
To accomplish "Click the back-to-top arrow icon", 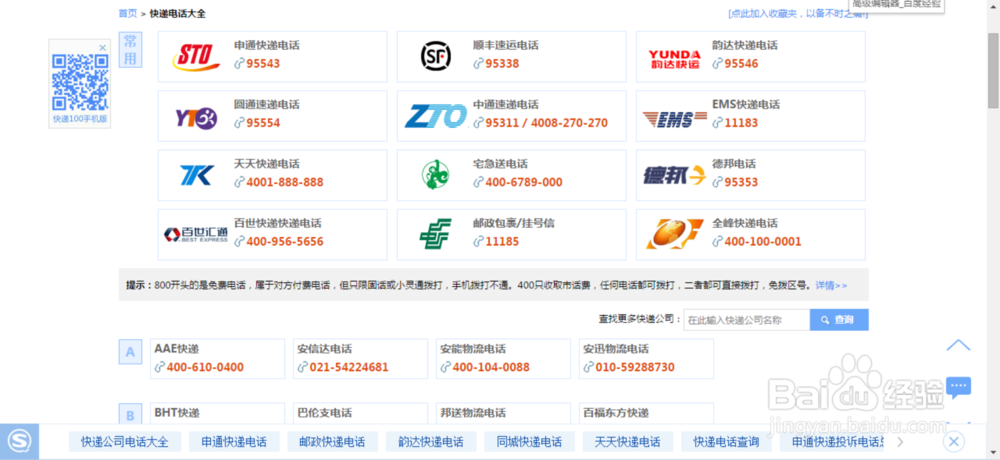I will [x=958, y=345].
